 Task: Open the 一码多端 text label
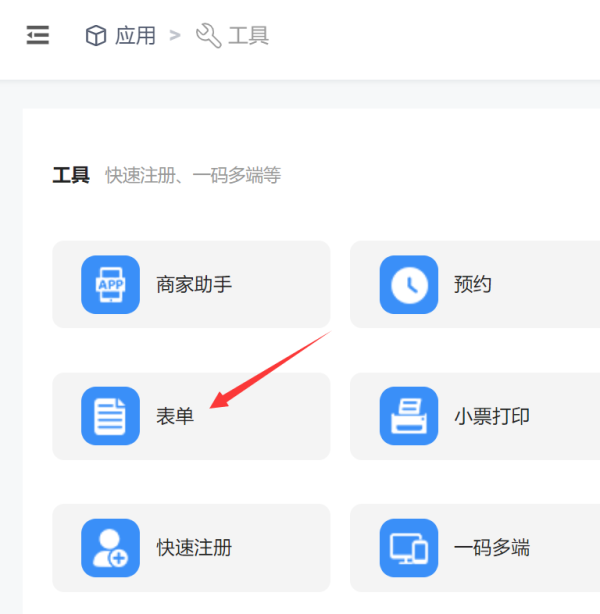(x=492, y=548)
